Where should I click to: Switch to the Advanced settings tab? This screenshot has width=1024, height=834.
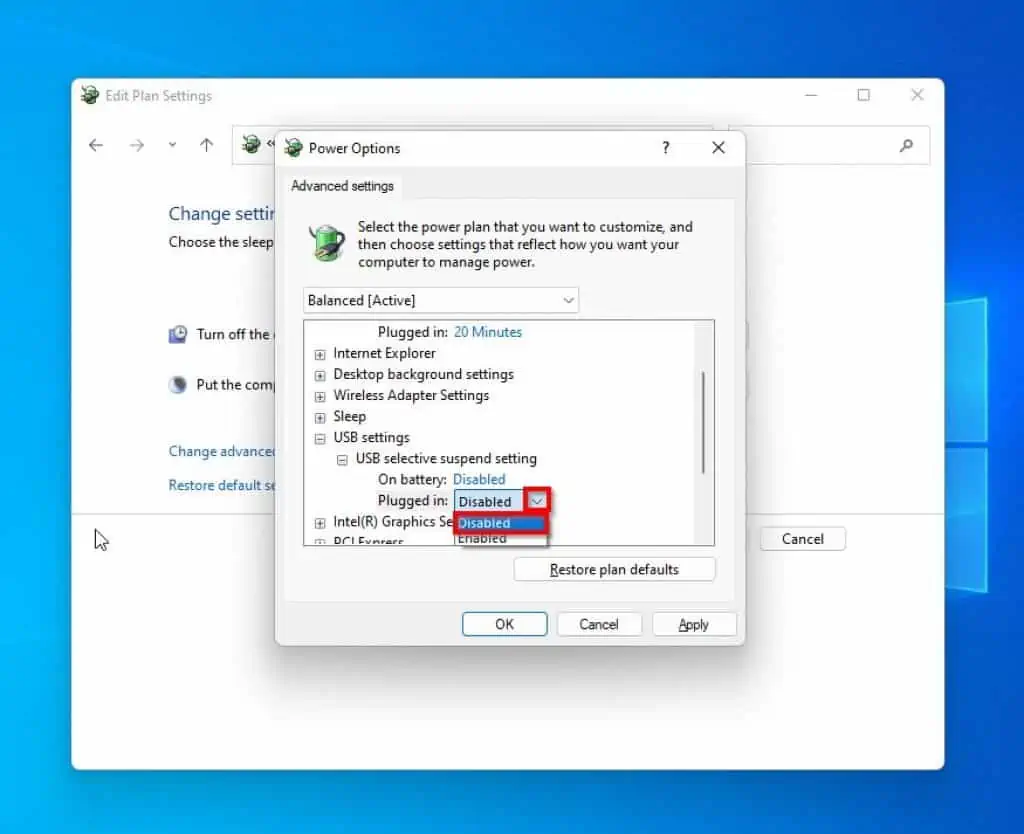click(343, 186)
